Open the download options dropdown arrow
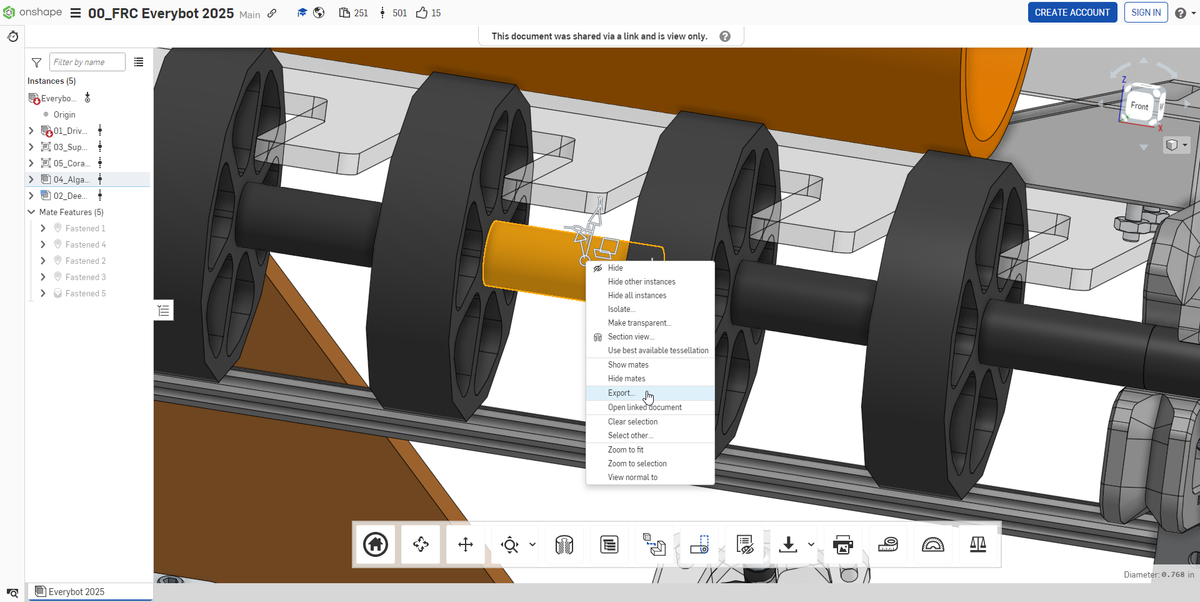The height and width of the screenshot is (602, 1200). point(811,545)
